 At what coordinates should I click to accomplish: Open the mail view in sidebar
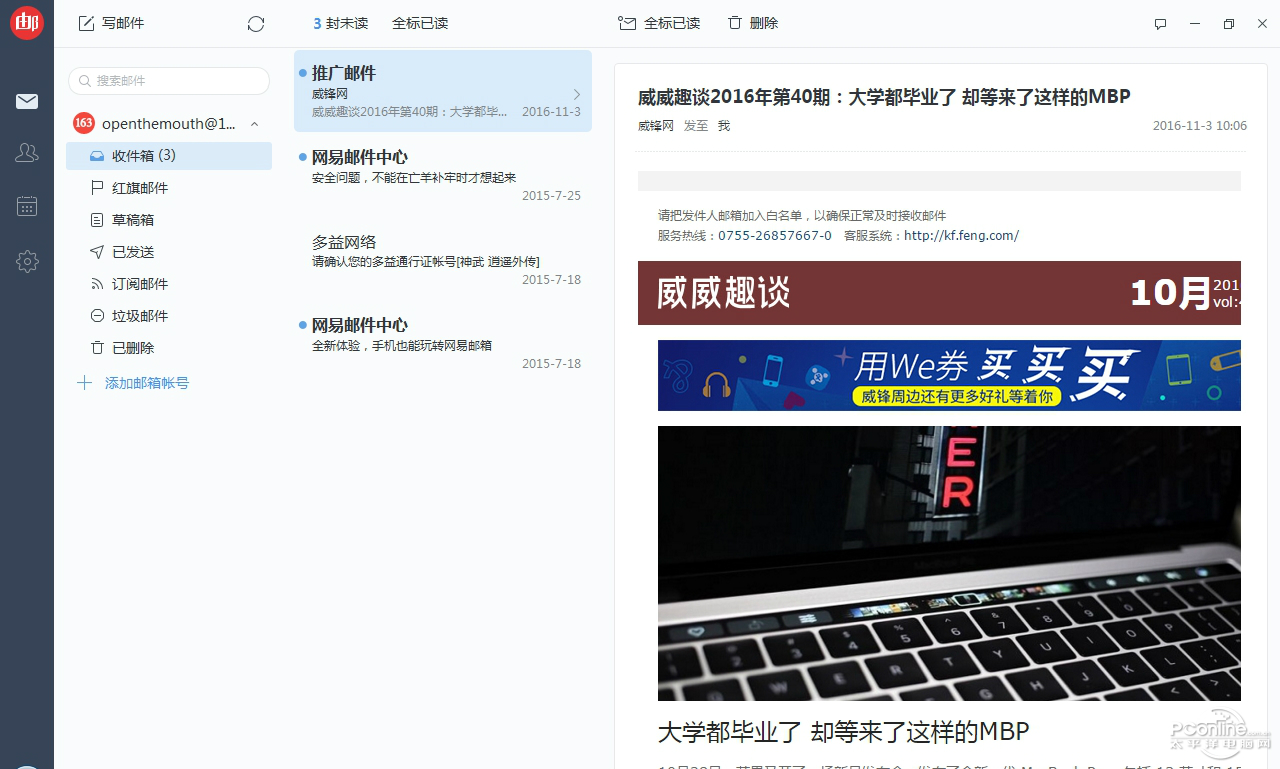coord(27,101)
